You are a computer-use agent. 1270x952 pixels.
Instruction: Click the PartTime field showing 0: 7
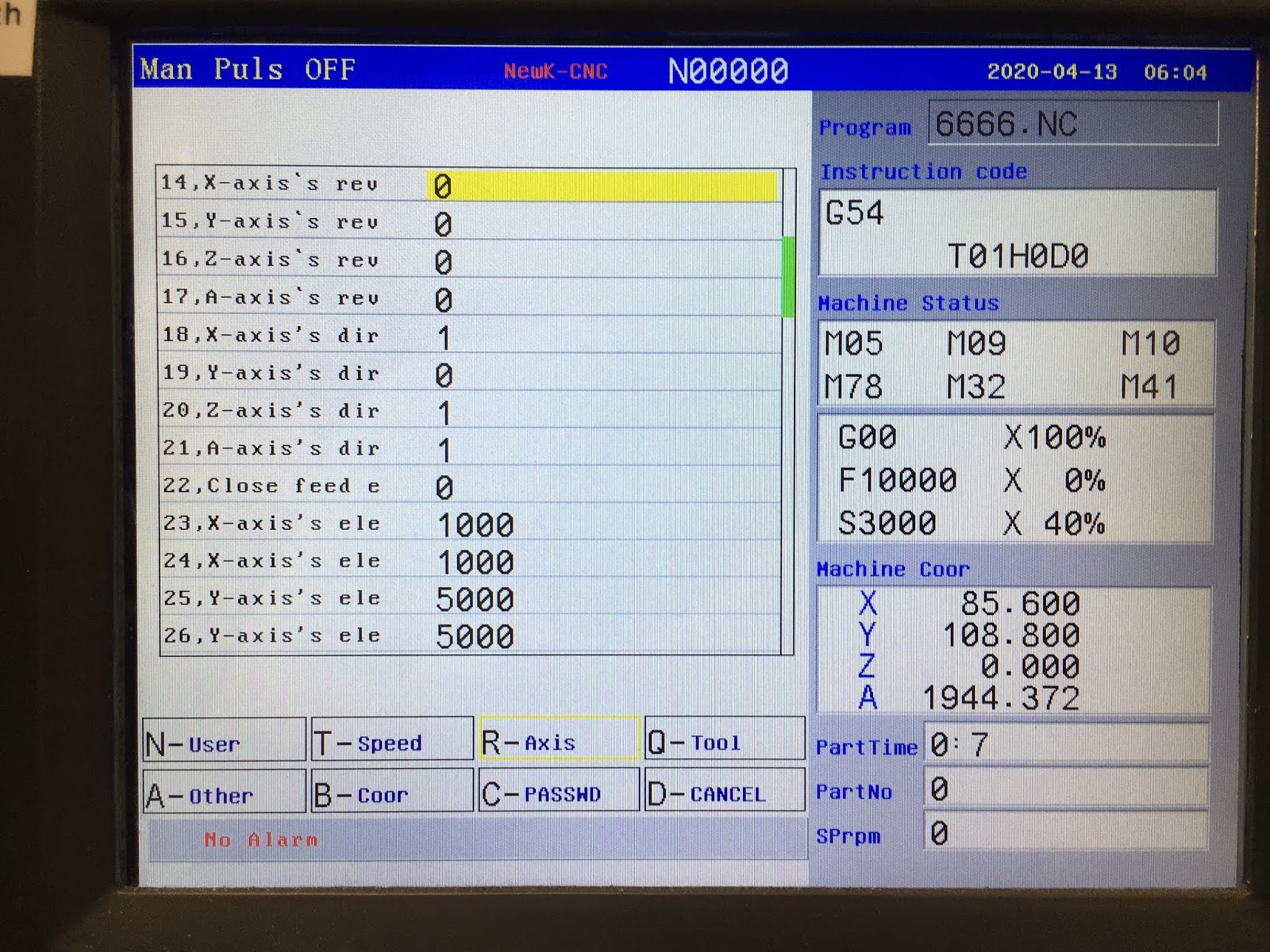click(1066, 745)
